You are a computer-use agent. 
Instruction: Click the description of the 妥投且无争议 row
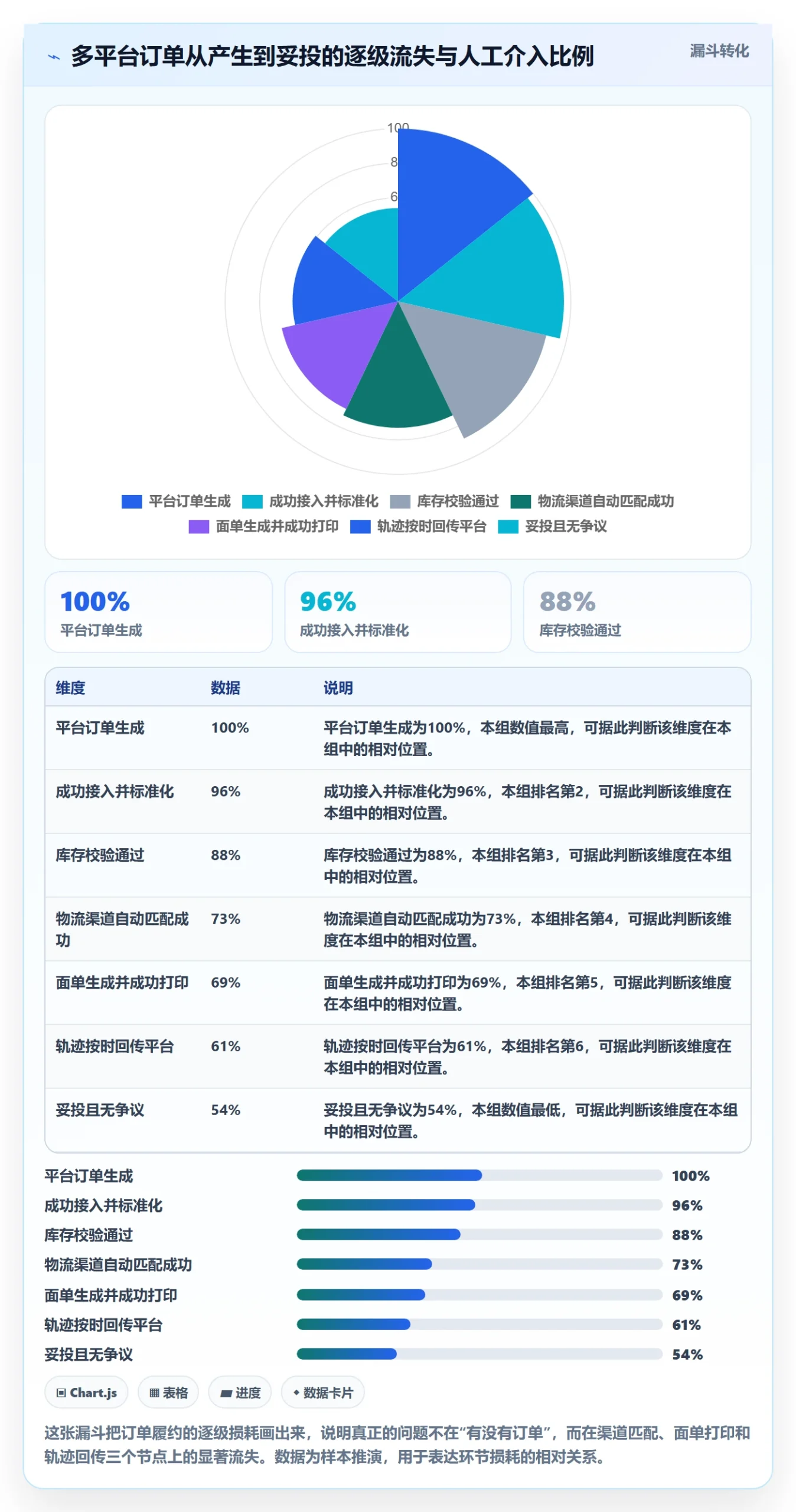(x=530, y=1121)
